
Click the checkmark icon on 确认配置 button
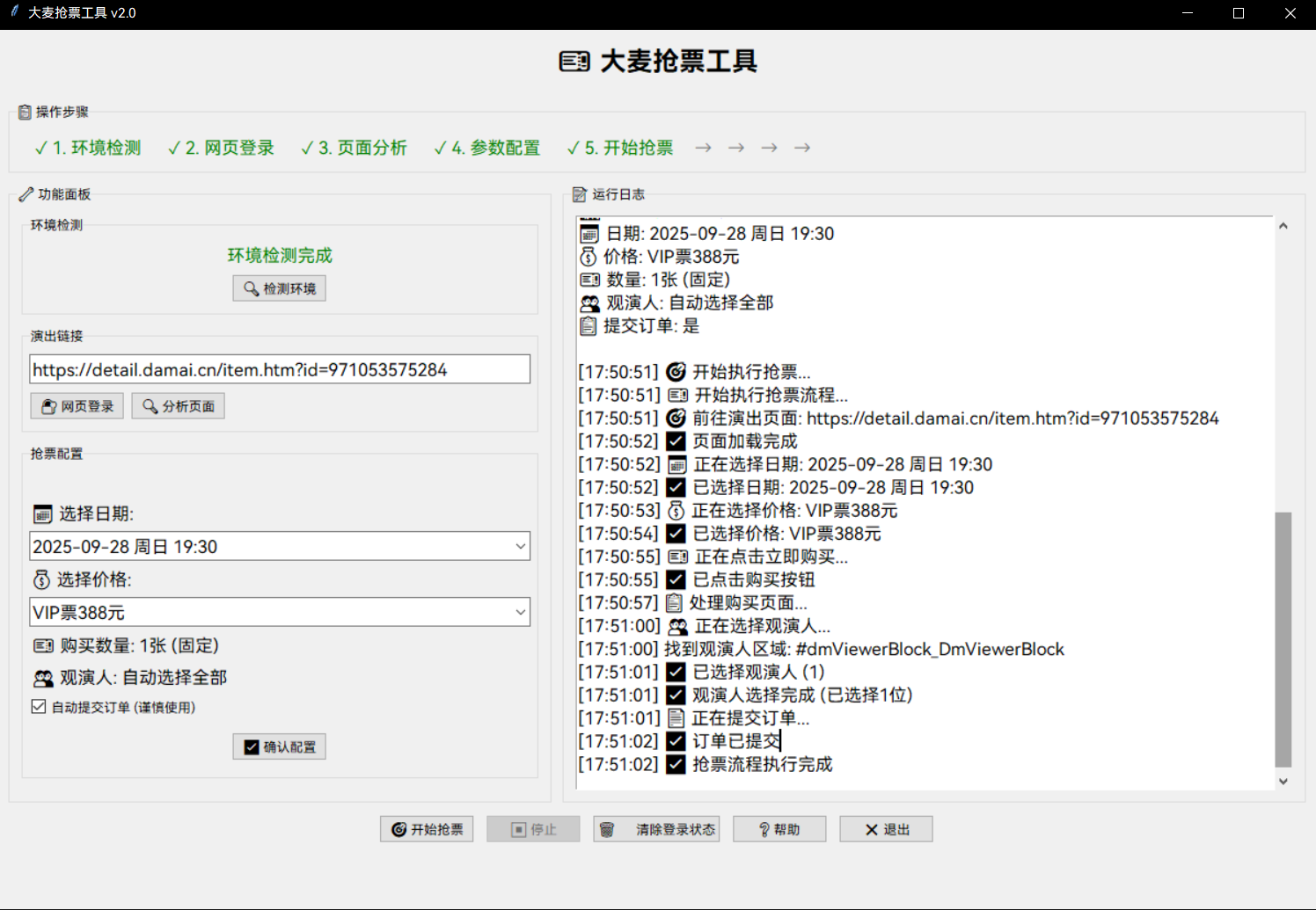click(252, 747)
